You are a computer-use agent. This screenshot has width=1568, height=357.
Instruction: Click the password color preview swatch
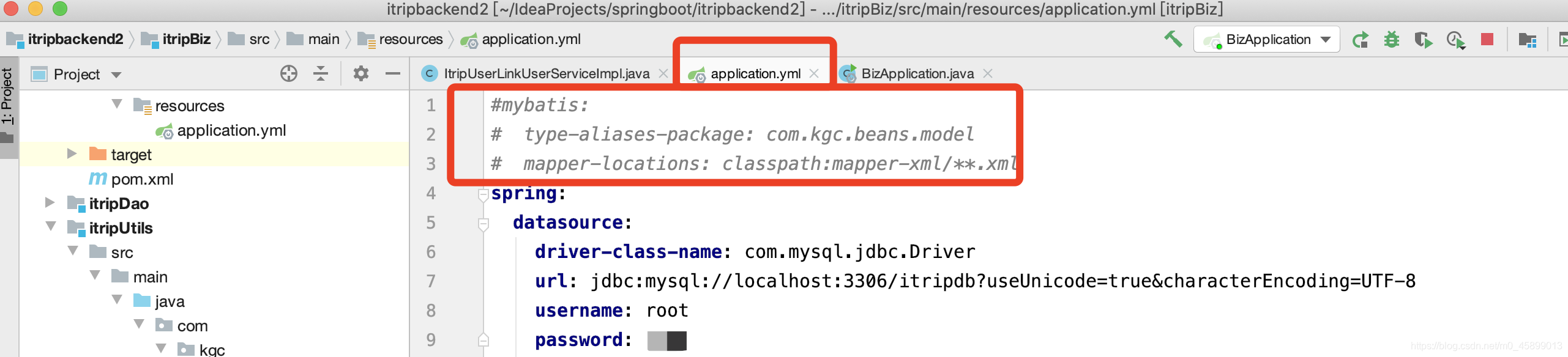(x=666, y=340)
